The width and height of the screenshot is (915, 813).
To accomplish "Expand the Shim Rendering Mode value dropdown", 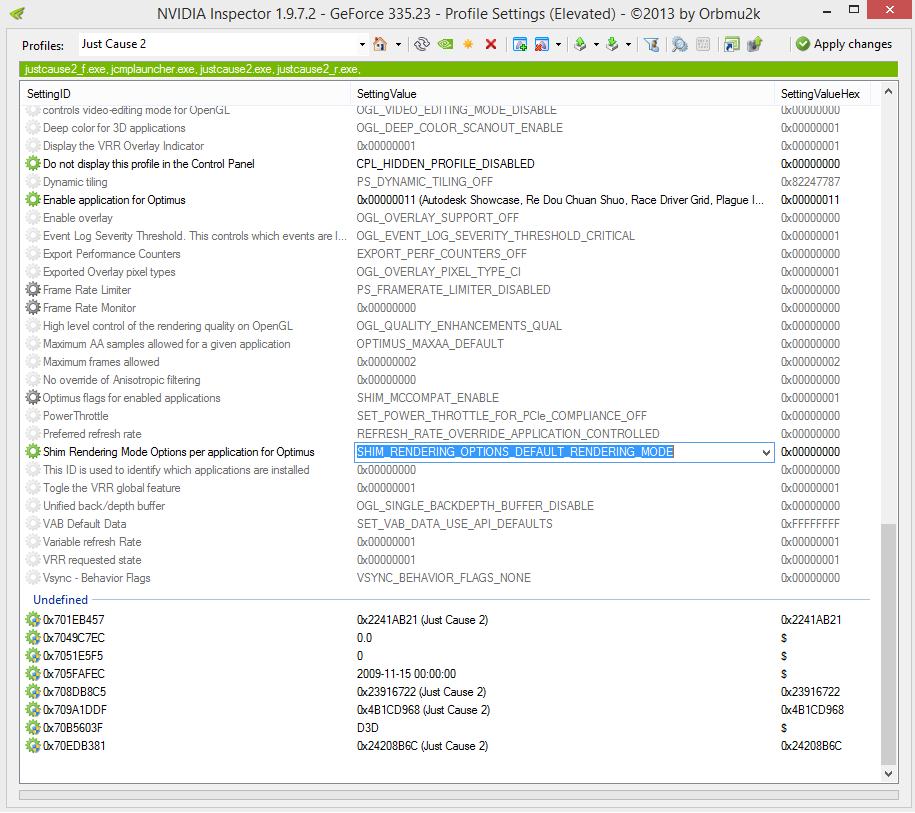I will point(766,452).
